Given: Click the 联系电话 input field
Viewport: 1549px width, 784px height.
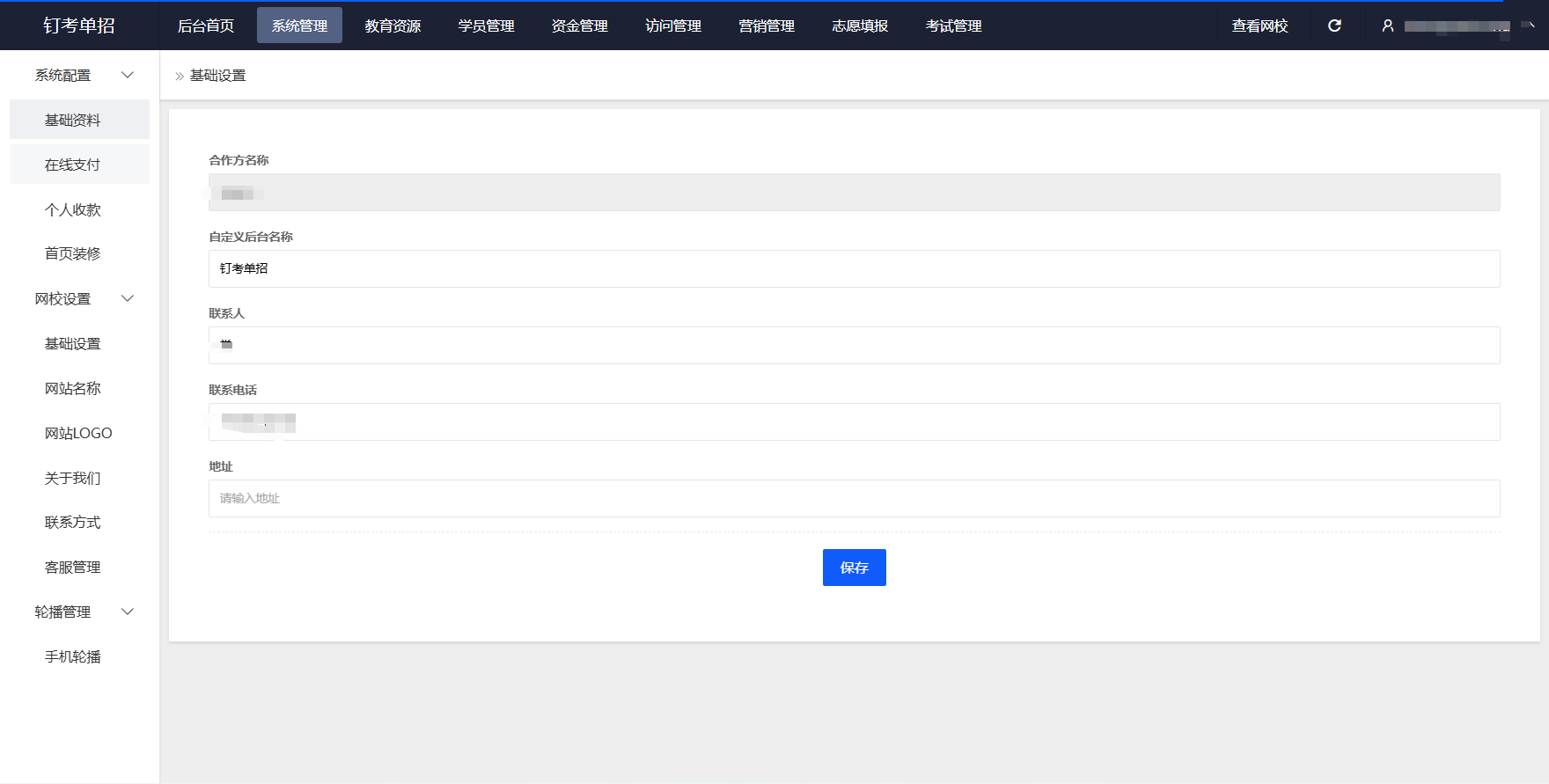Looking at the screenshot, I should point(854,422).
